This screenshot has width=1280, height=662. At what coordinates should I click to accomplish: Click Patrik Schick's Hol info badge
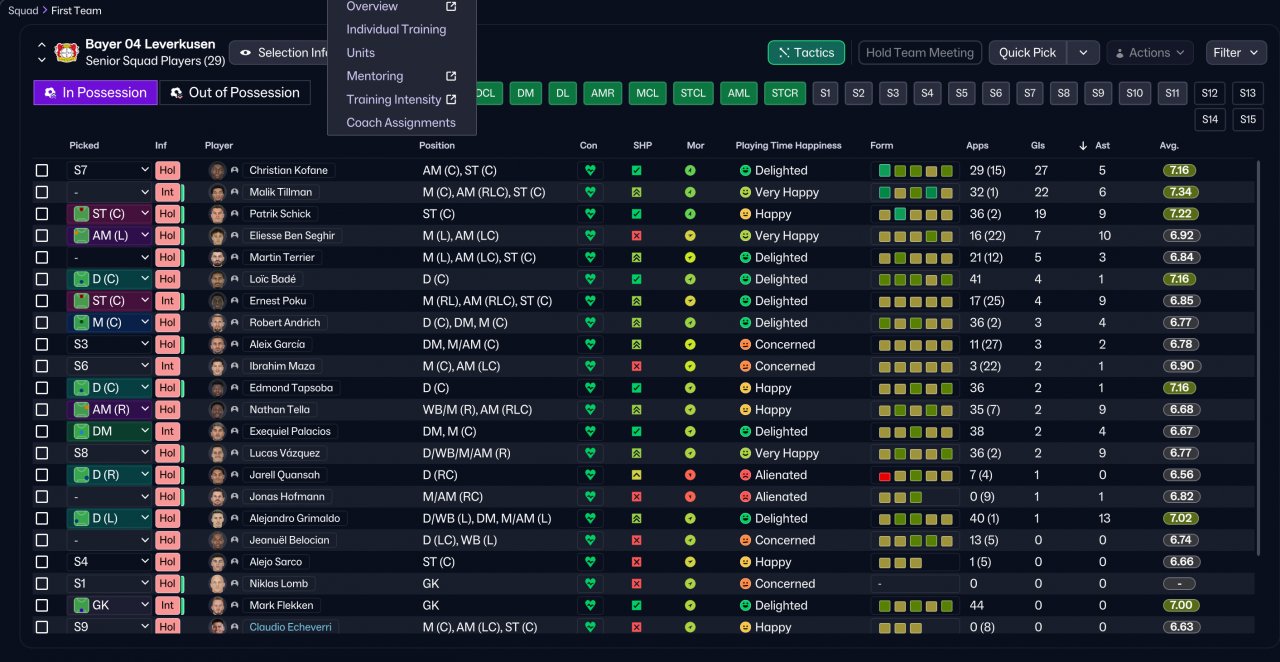tap(167, 214)
